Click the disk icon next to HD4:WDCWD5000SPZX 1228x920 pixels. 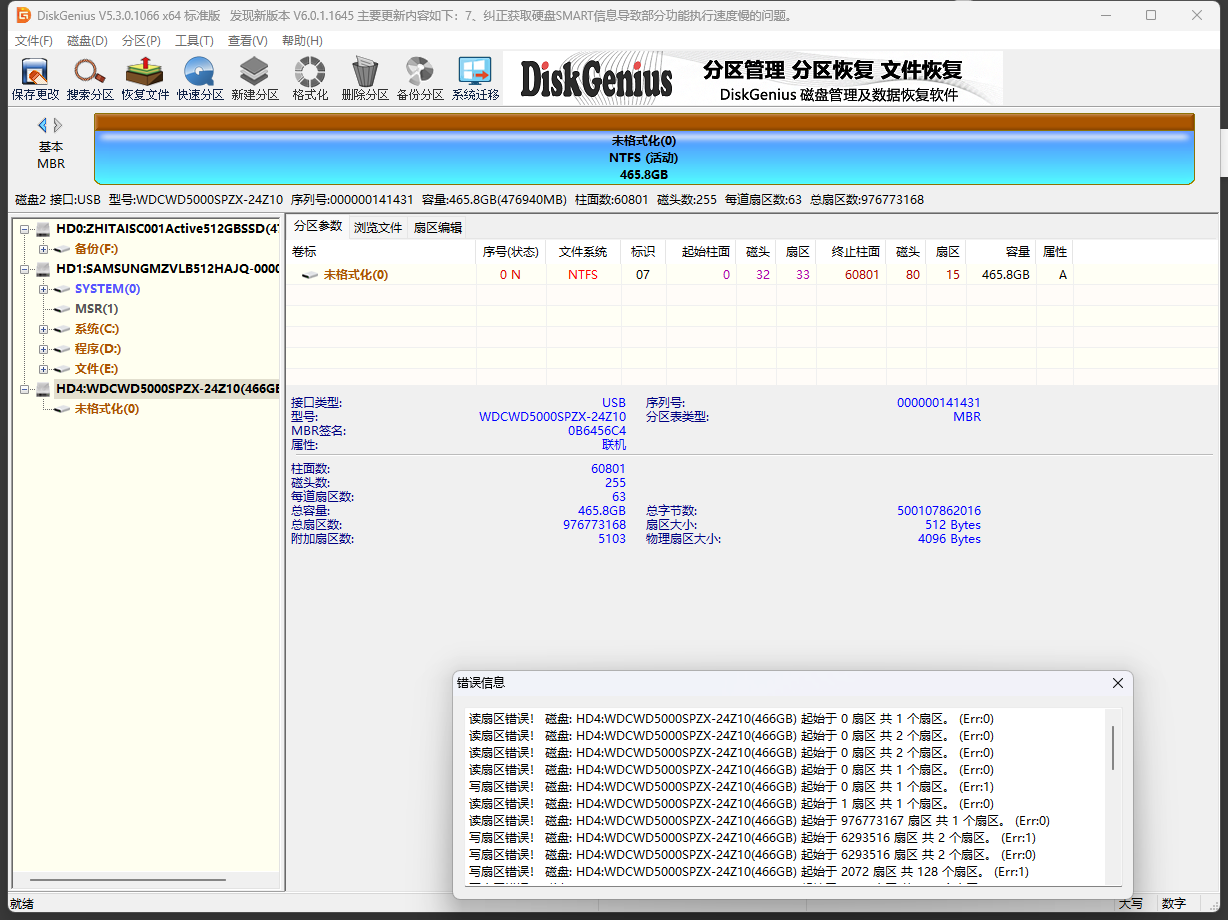(x=43, y=388)
